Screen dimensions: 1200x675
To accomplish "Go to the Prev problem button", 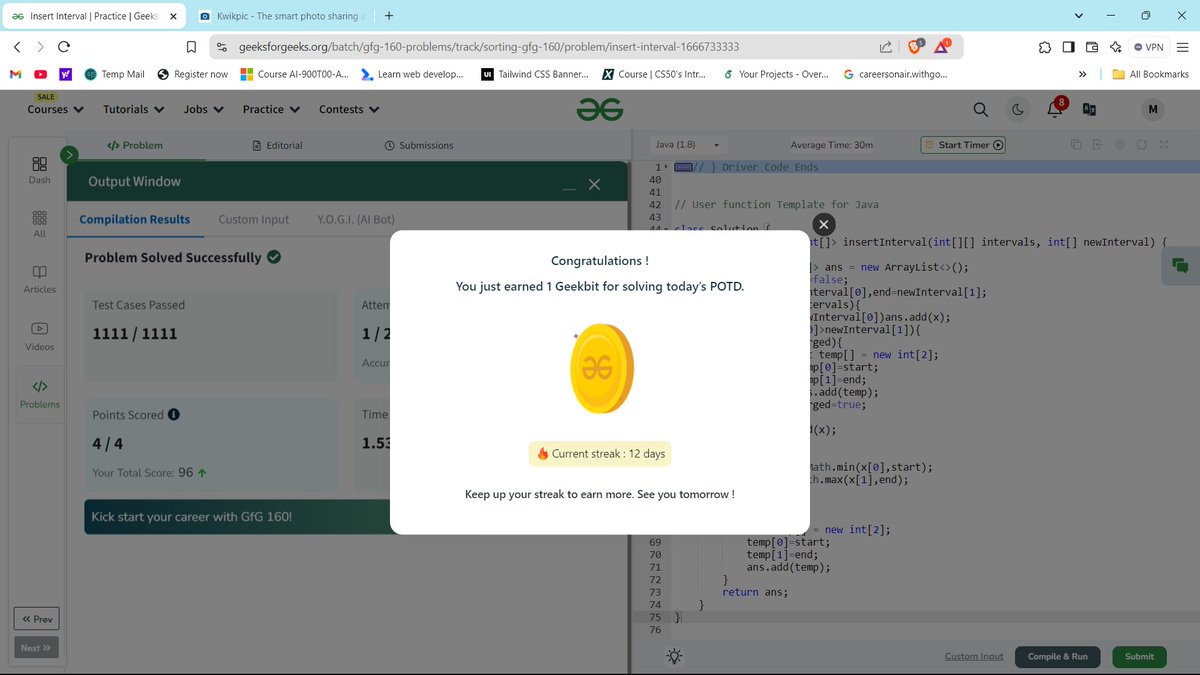I will coord(36,619).
